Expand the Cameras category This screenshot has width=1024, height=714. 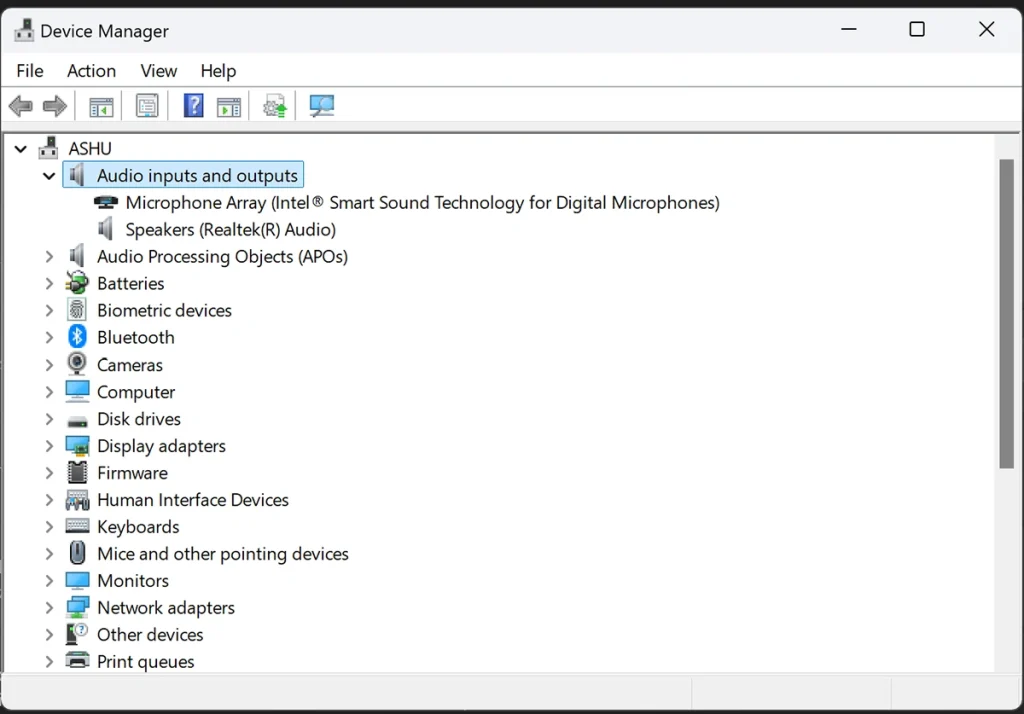49,365
